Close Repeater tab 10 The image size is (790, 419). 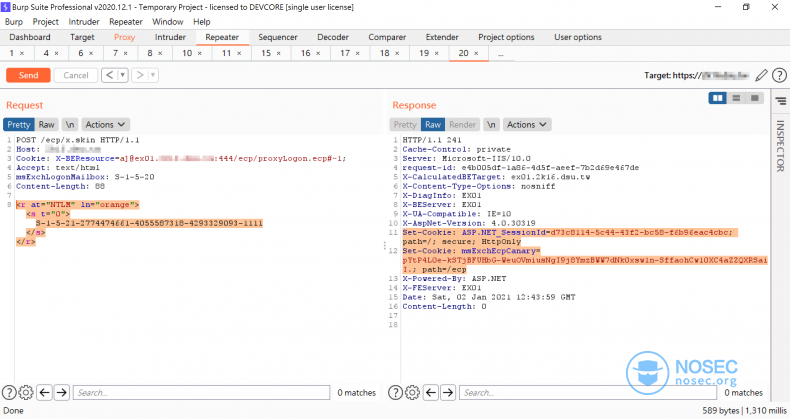(200, 53)
